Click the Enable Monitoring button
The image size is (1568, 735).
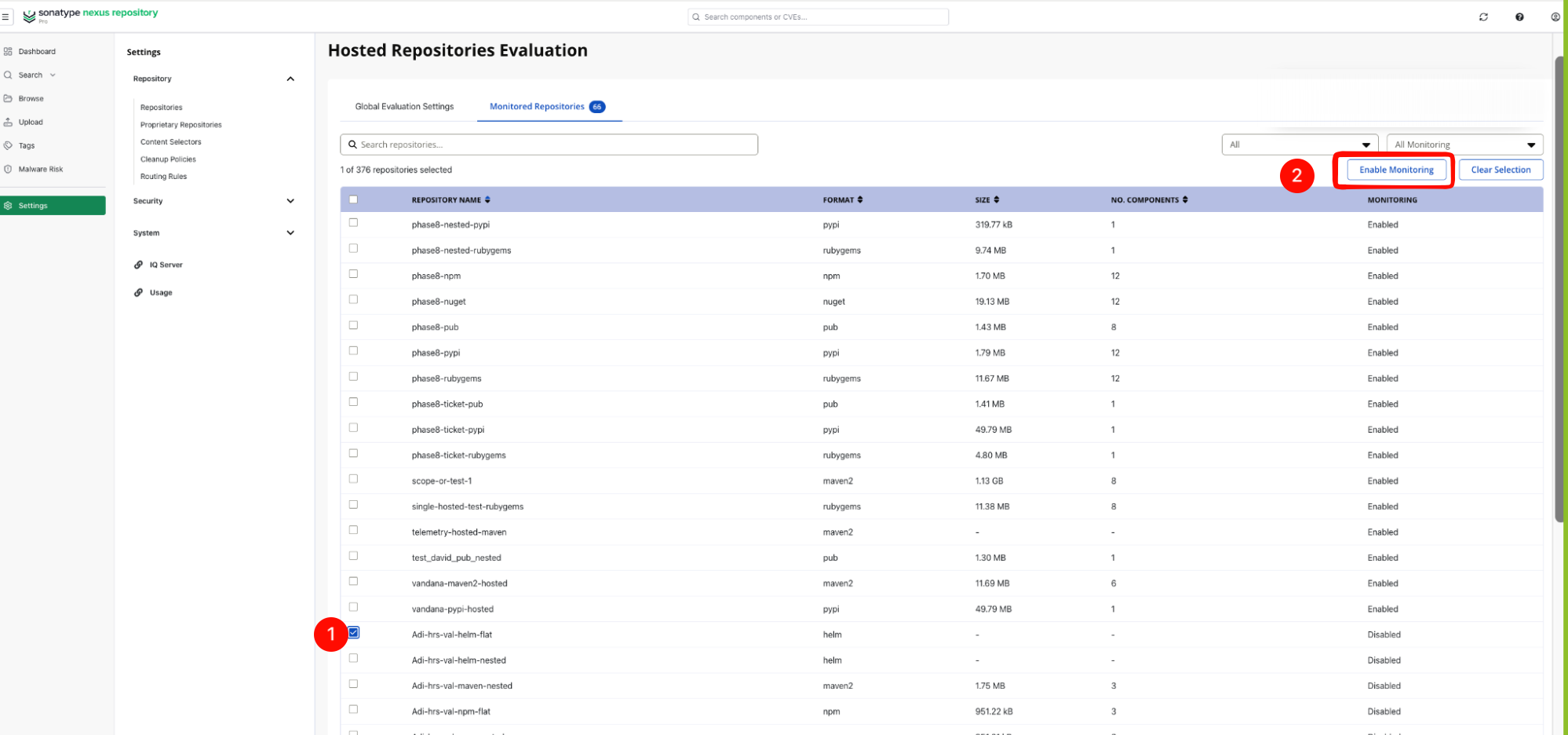[x=1396, y=170]
